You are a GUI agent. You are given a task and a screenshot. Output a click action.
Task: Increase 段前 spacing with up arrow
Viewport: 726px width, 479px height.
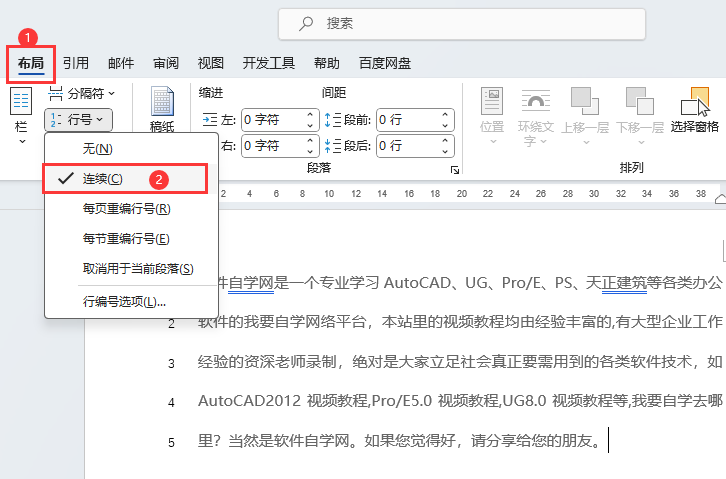tap(445, 115)
